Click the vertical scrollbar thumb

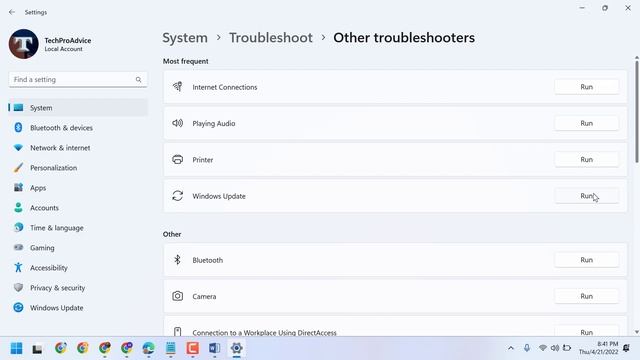[x=637, y=111]
